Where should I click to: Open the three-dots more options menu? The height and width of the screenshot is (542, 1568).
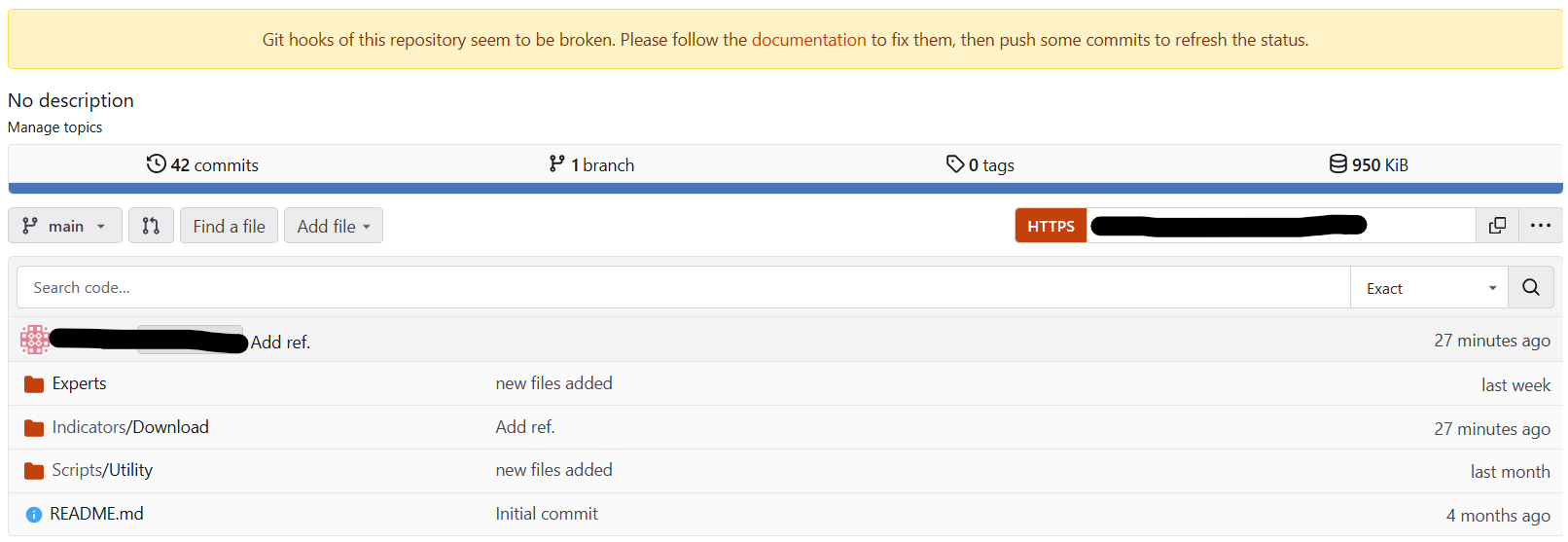point(1540,226)
